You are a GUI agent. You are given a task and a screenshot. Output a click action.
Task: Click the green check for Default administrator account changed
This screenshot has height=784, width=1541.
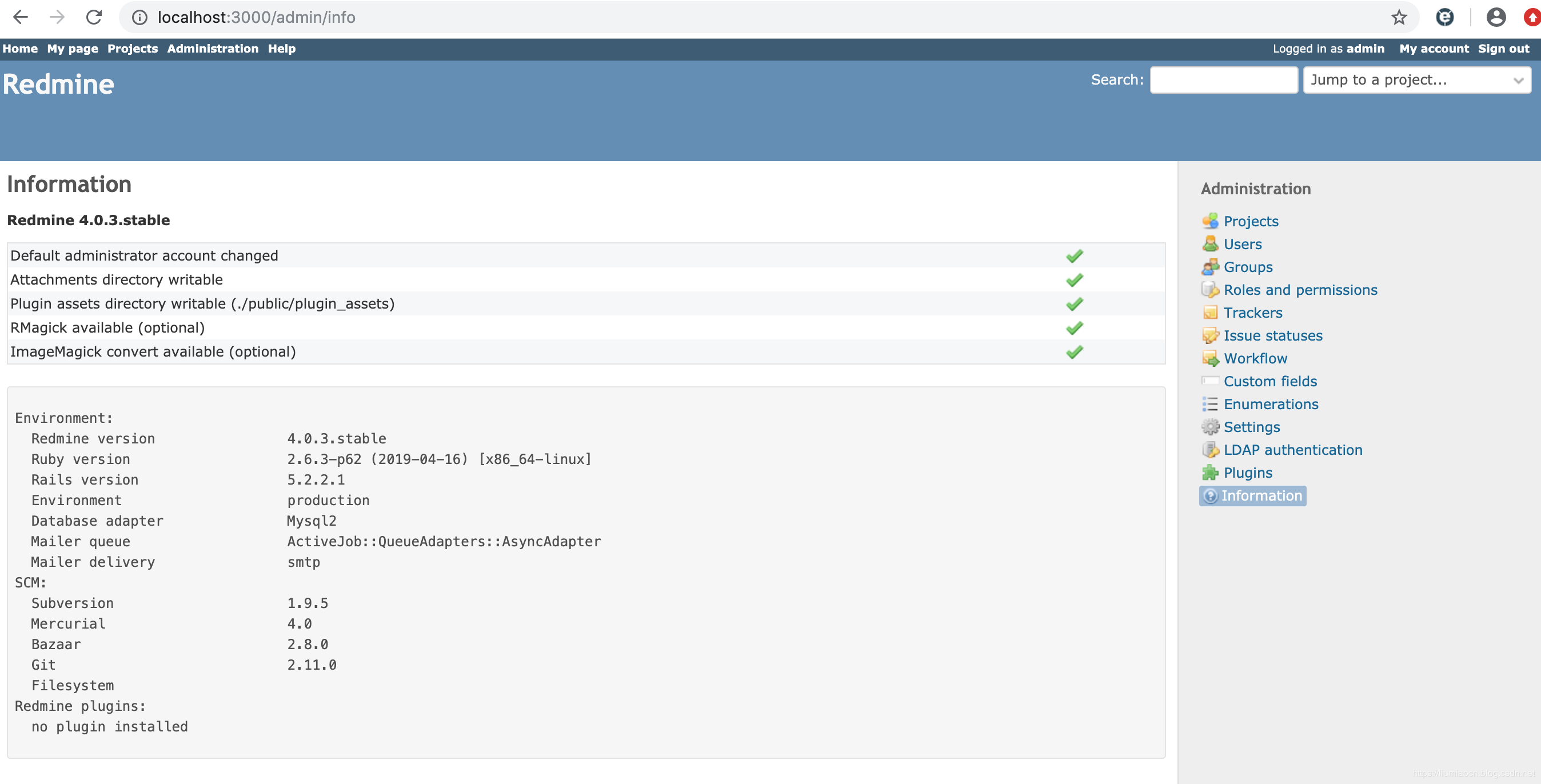coord(1074,256)
